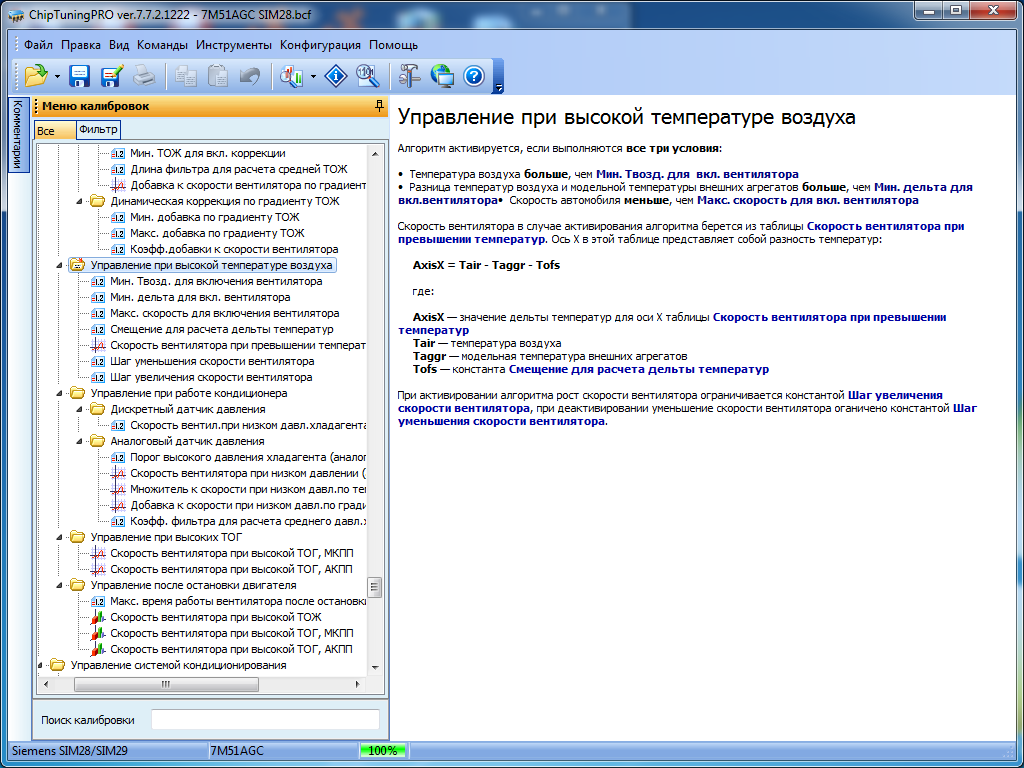The image size is (1024, 768).
Task: Click the Open file folder toolbar icon
Action: pyautogui.click(x=36, y=76)
